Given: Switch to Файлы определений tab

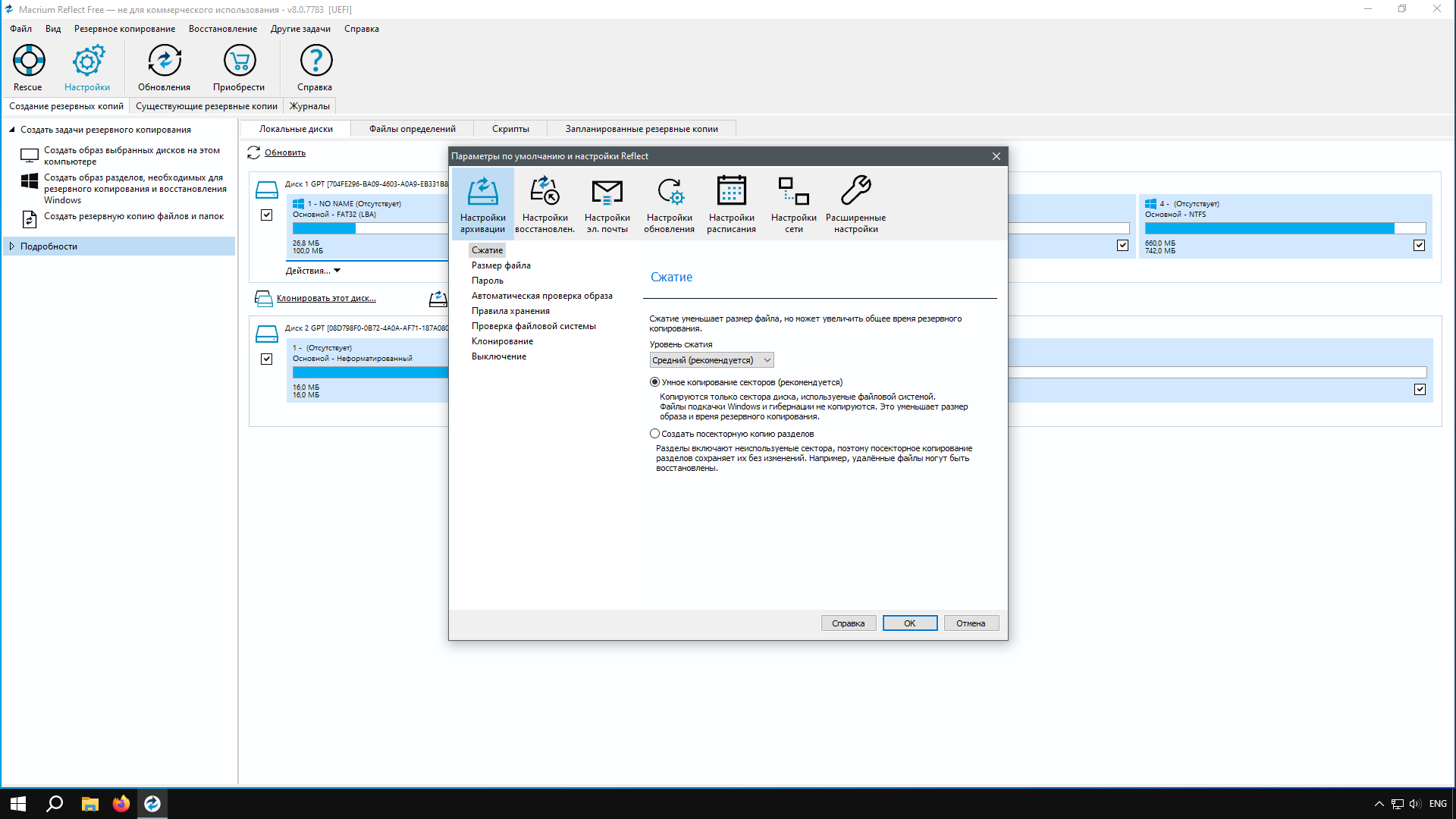Looking at the screenshot, I should (413, 129).
